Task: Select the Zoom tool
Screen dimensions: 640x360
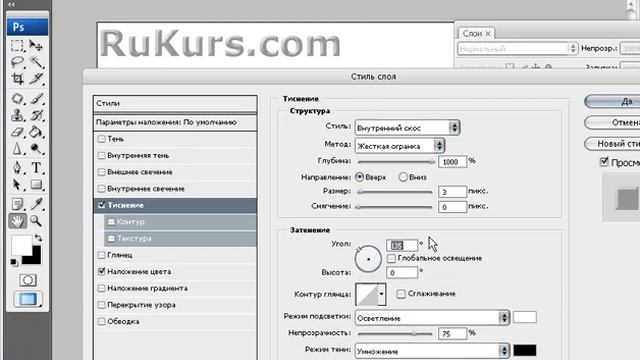Action: pyautogui.click(x=36, y=221)
